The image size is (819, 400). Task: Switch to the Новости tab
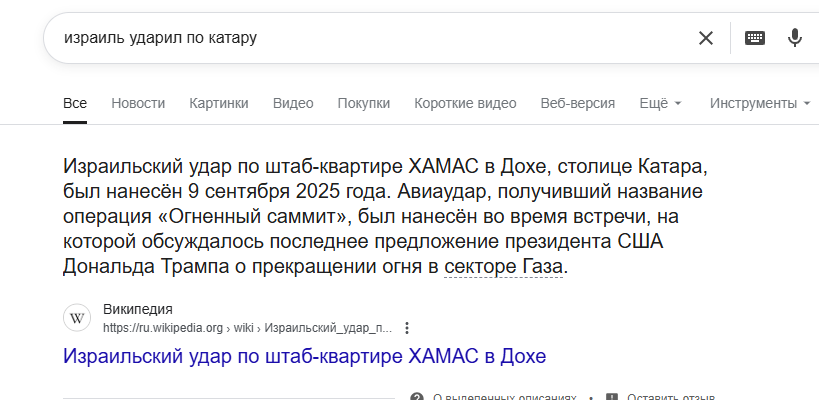pyautogui.click(x=138, y=103)
